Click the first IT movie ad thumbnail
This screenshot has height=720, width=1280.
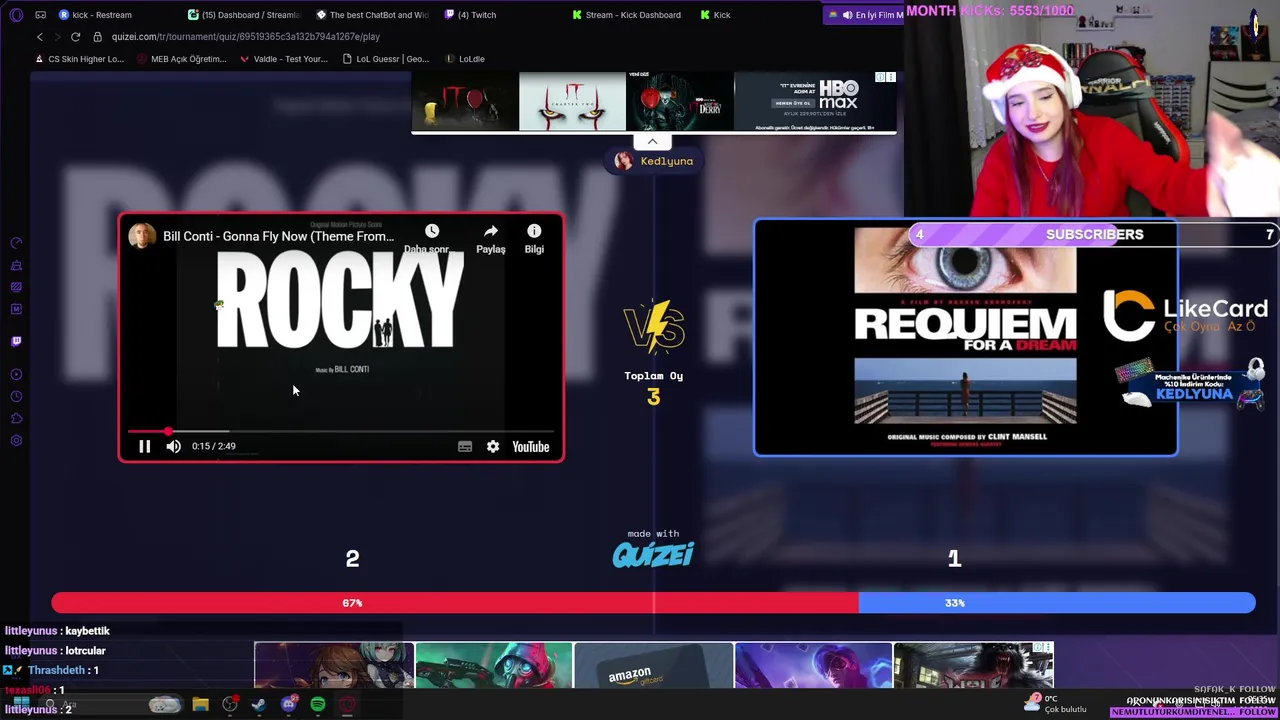[x=465, y=102]
